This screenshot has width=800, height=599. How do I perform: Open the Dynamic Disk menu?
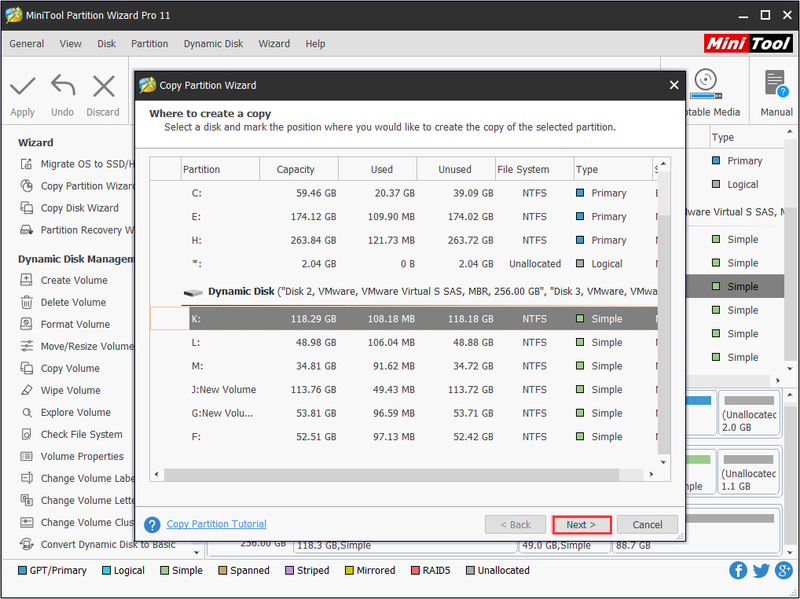[213, 44]
